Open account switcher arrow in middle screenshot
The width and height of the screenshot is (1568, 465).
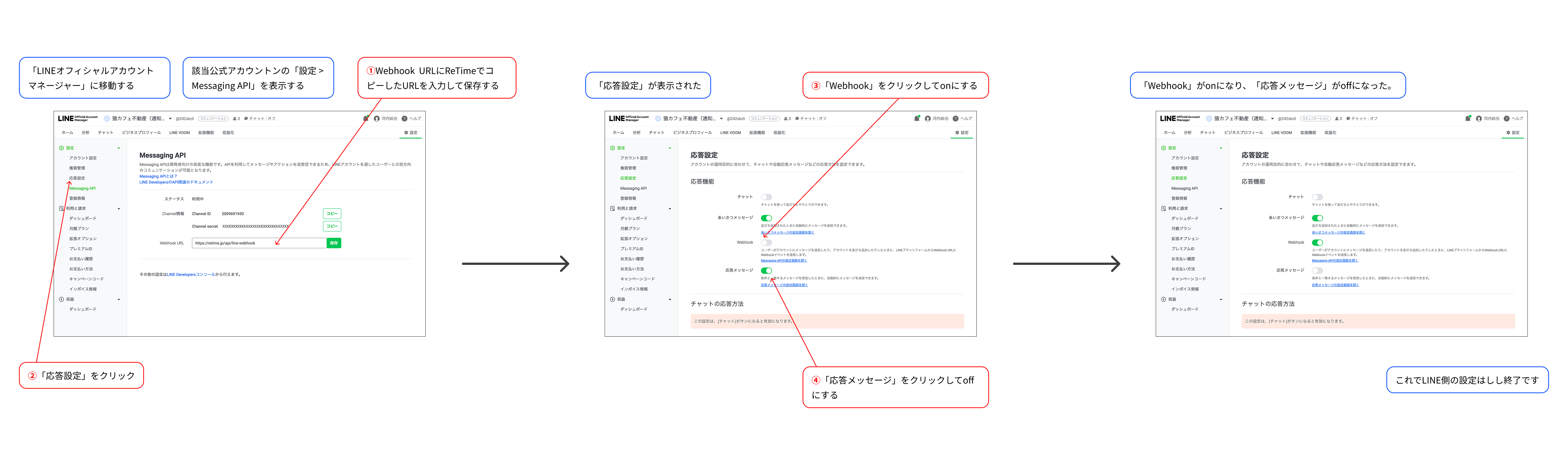pyautogui.click(x=721, y=119)
